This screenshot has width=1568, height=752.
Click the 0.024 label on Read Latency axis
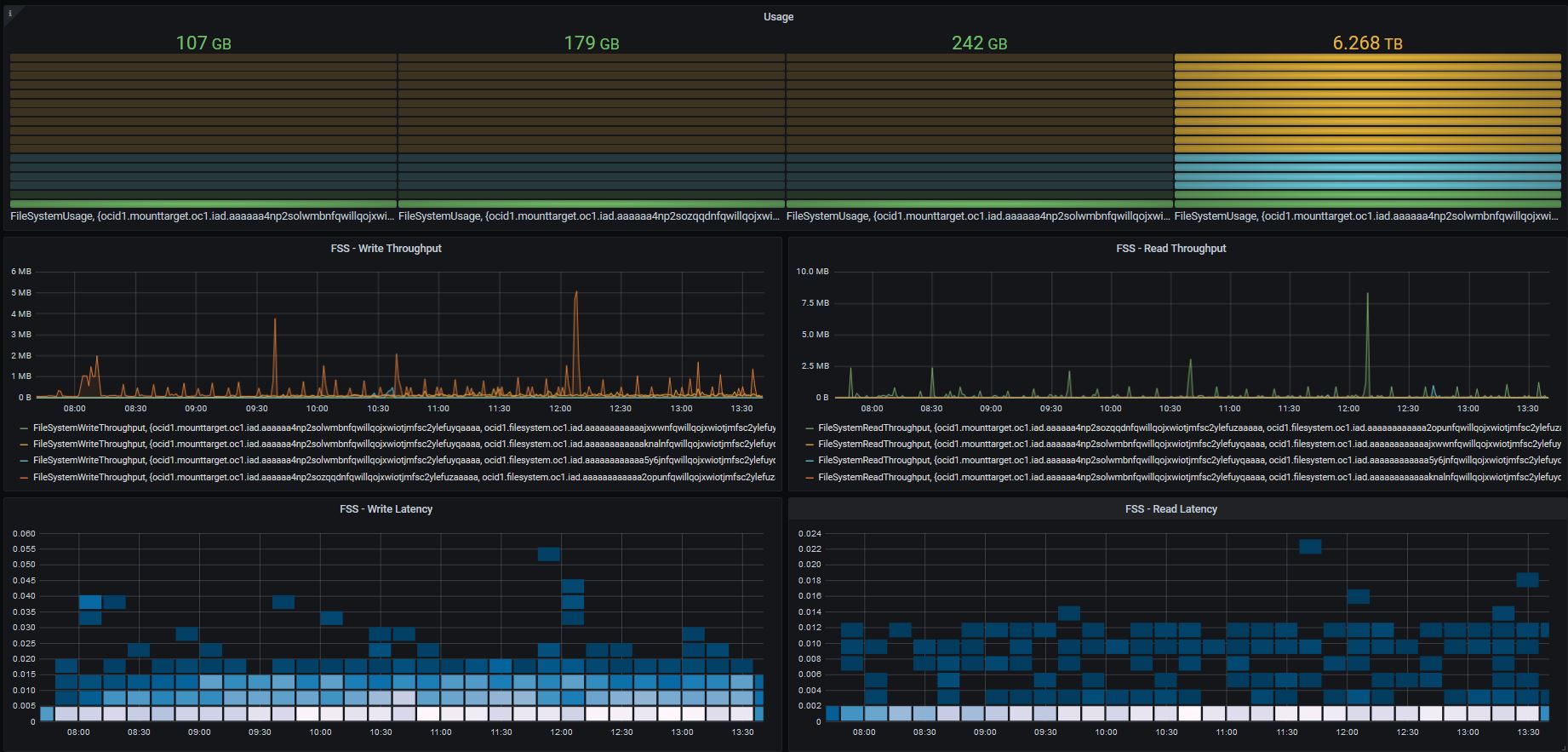pyautogui.click(x=810, y=534)
